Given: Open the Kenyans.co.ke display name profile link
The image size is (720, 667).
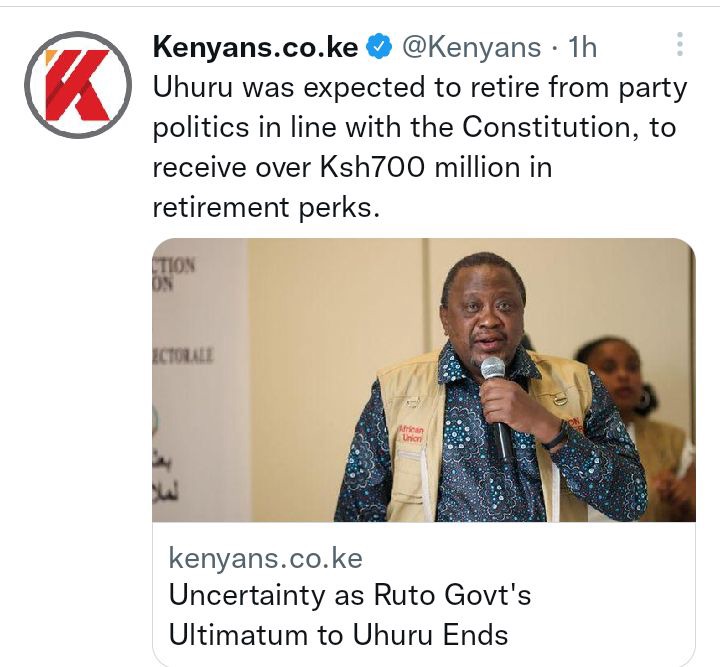Looking at the screenshot, I should [255, 47].
